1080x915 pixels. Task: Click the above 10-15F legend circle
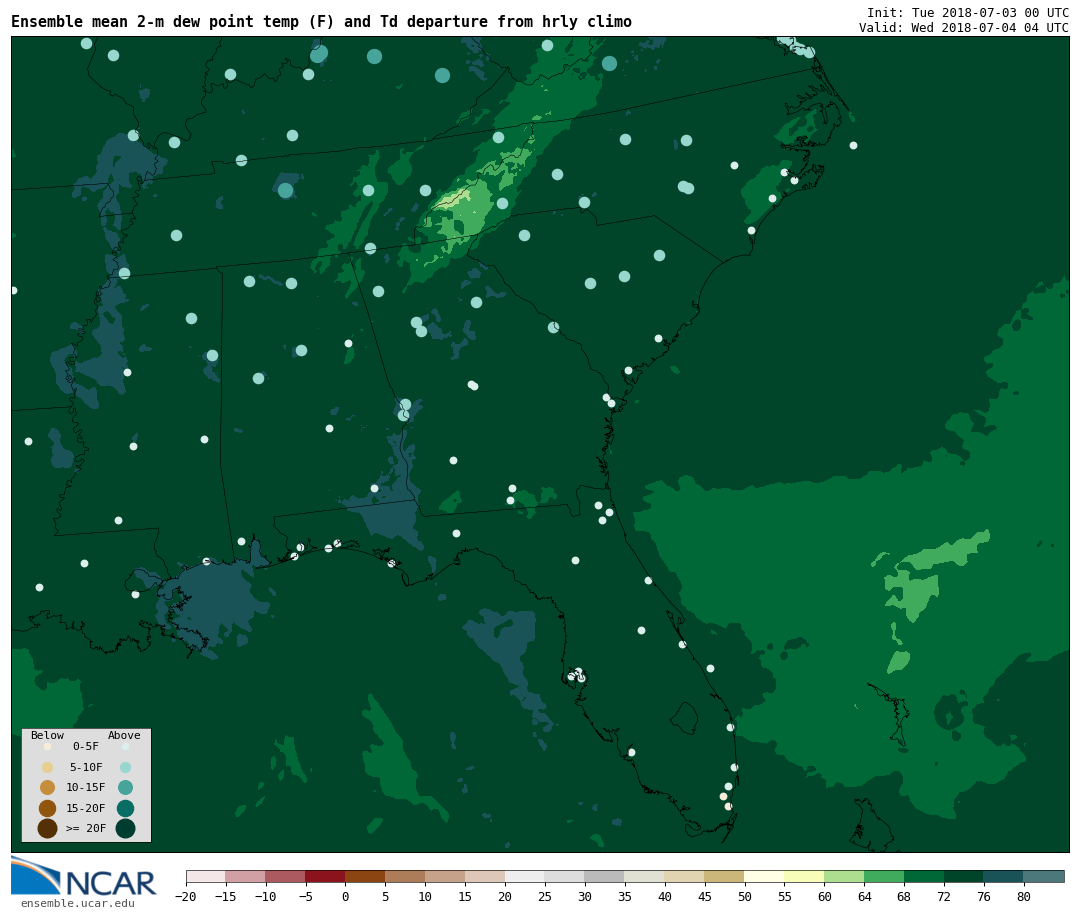(x=125, y=787)
